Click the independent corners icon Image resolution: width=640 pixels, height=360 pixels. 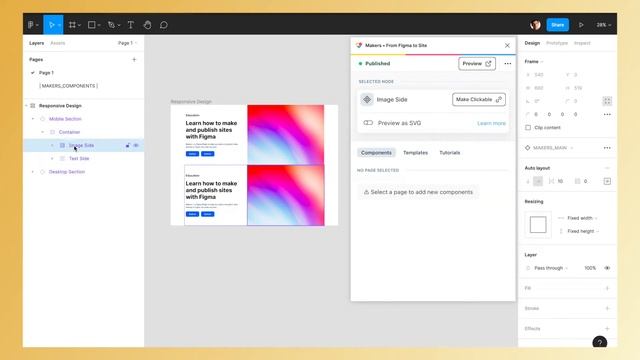607,101
